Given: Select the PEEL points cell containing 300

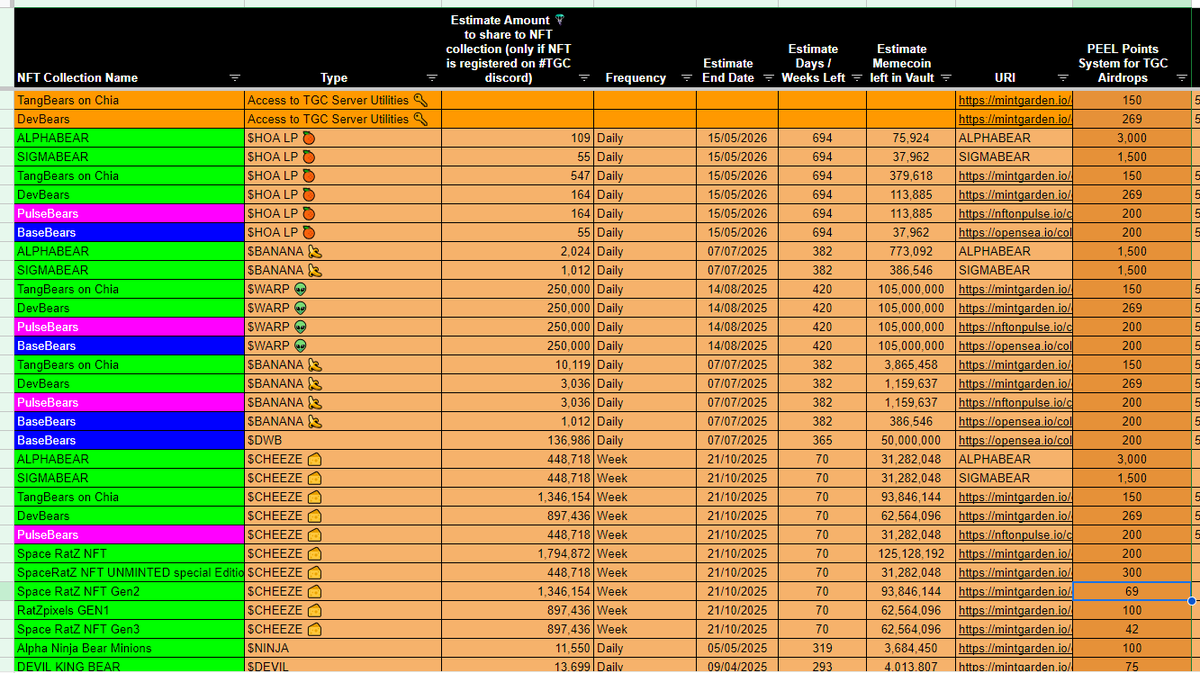Looking at the screenshot, I should pos(1132,573).
